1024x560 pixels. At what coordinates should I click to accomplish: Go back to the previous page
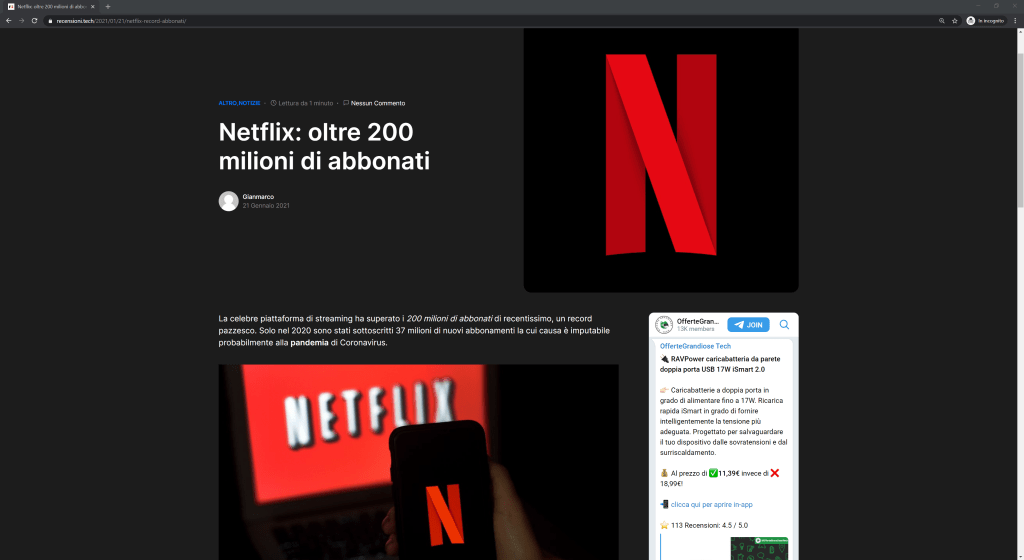click(8, 21)
